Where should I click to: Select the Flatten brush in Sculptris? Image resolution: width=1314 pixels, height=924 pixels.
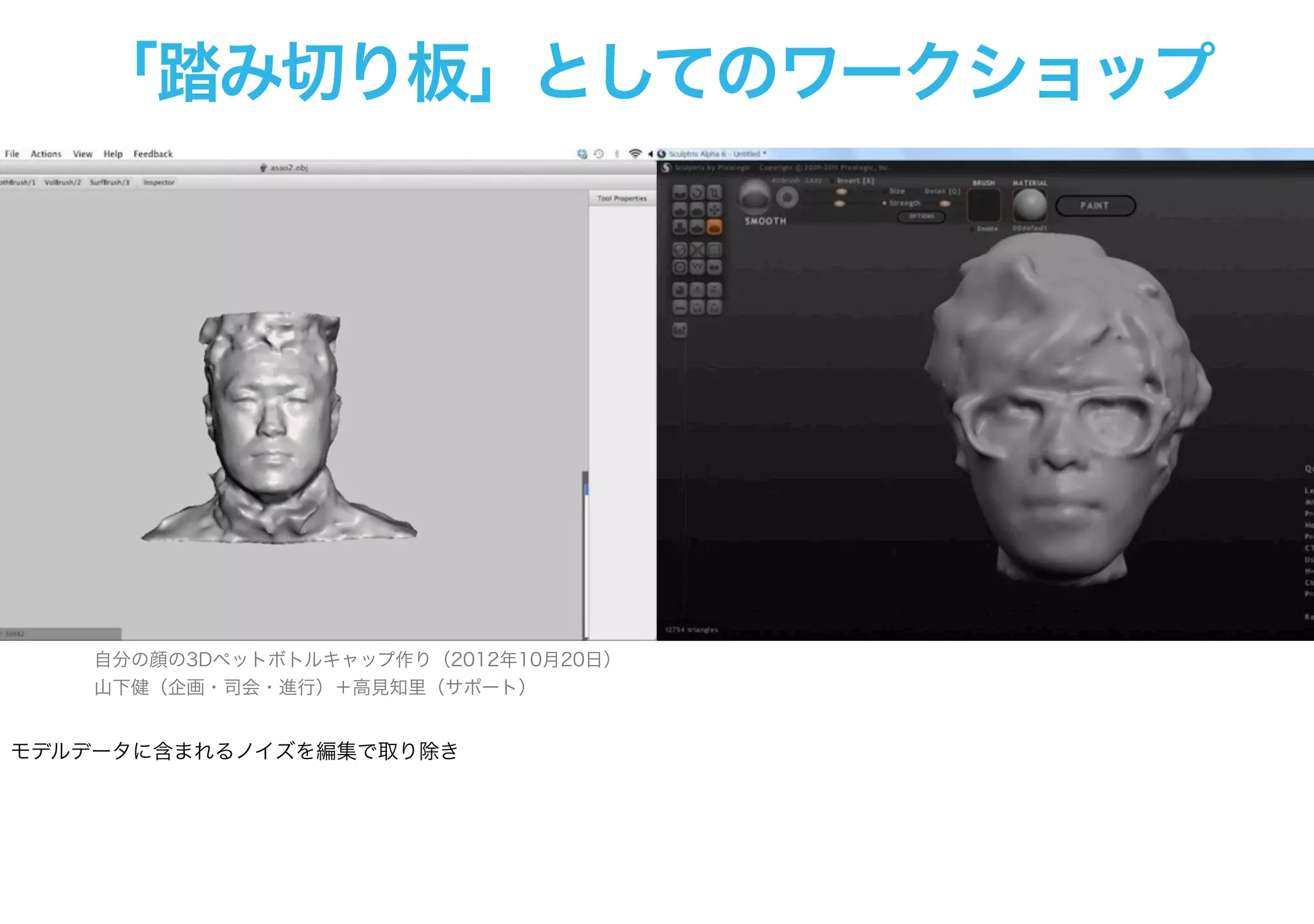697,209
